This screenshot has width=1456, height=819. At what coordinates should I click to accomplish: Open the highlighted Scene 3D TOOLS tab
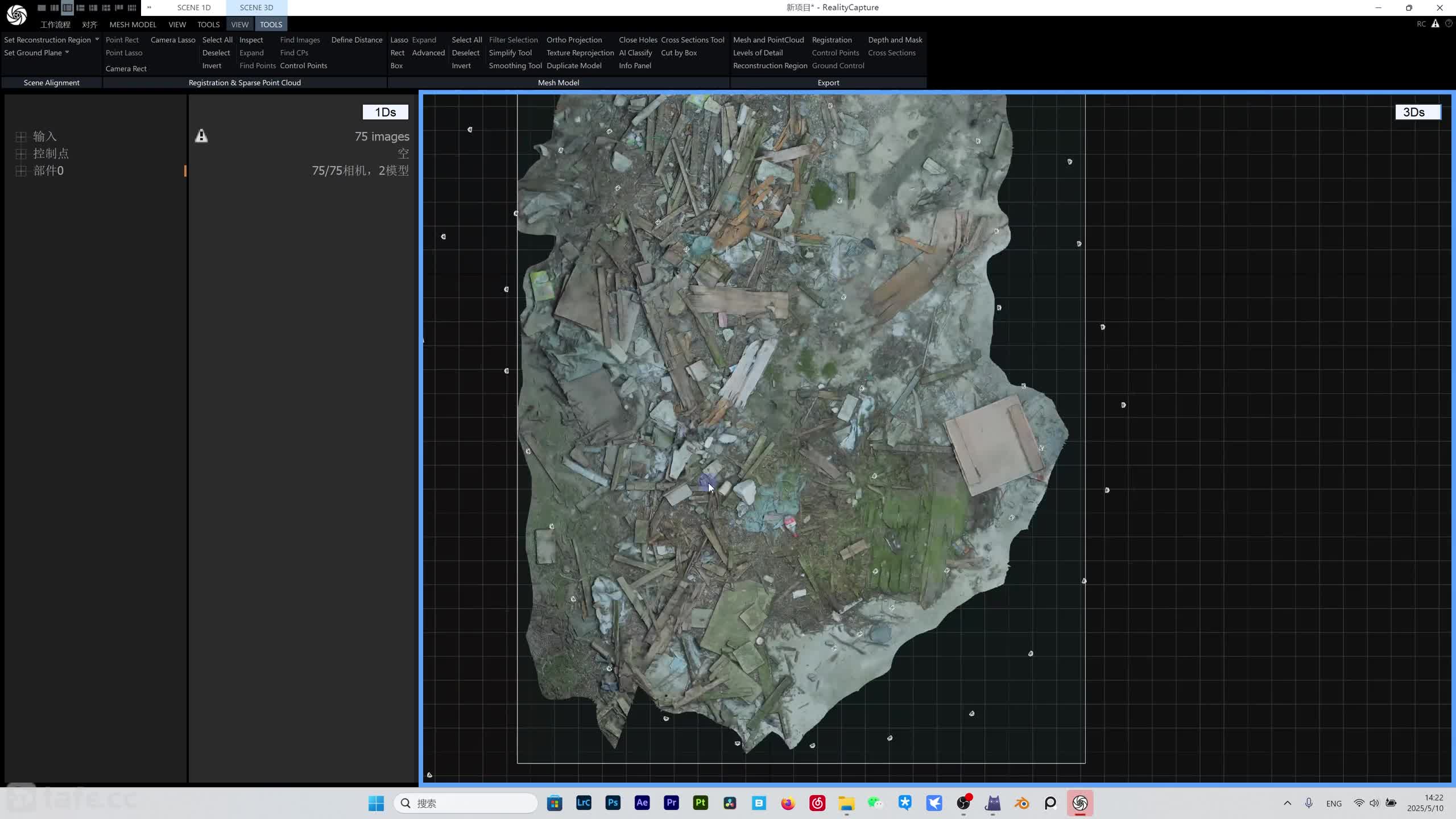(x=271, y=24)
